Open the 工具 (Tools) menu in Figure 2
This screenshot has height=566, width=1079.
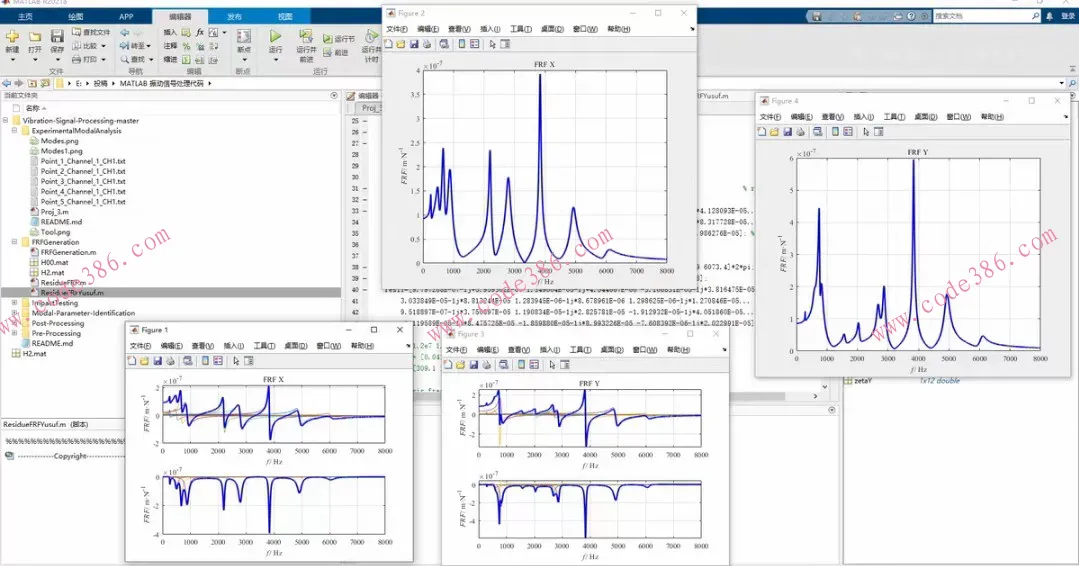tap(520, 29)
